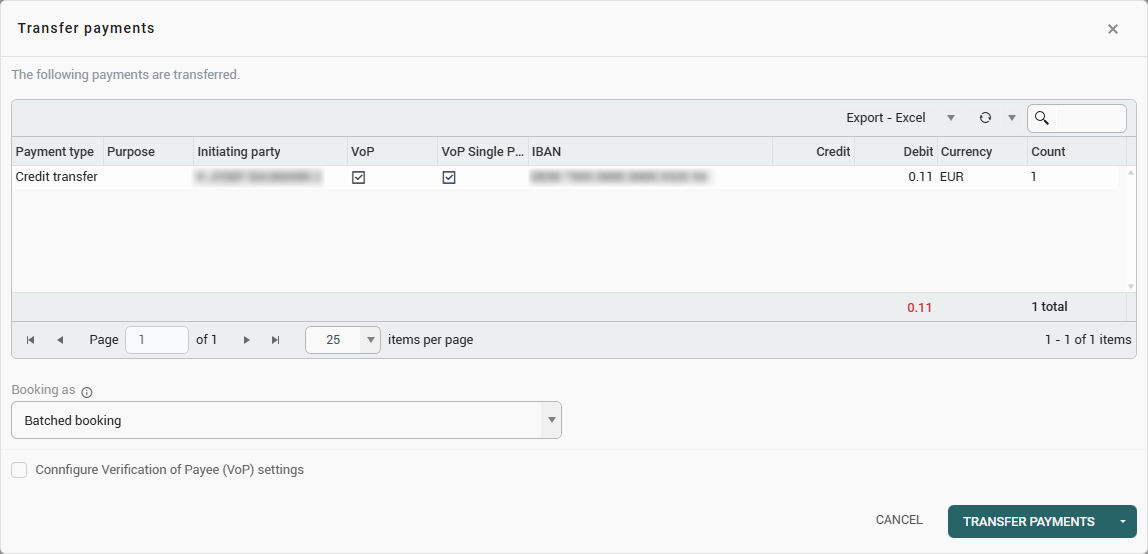Open the Export - Excel dropdown arrow
This screenshot has height=554, width=1148.
click(951, 118)
